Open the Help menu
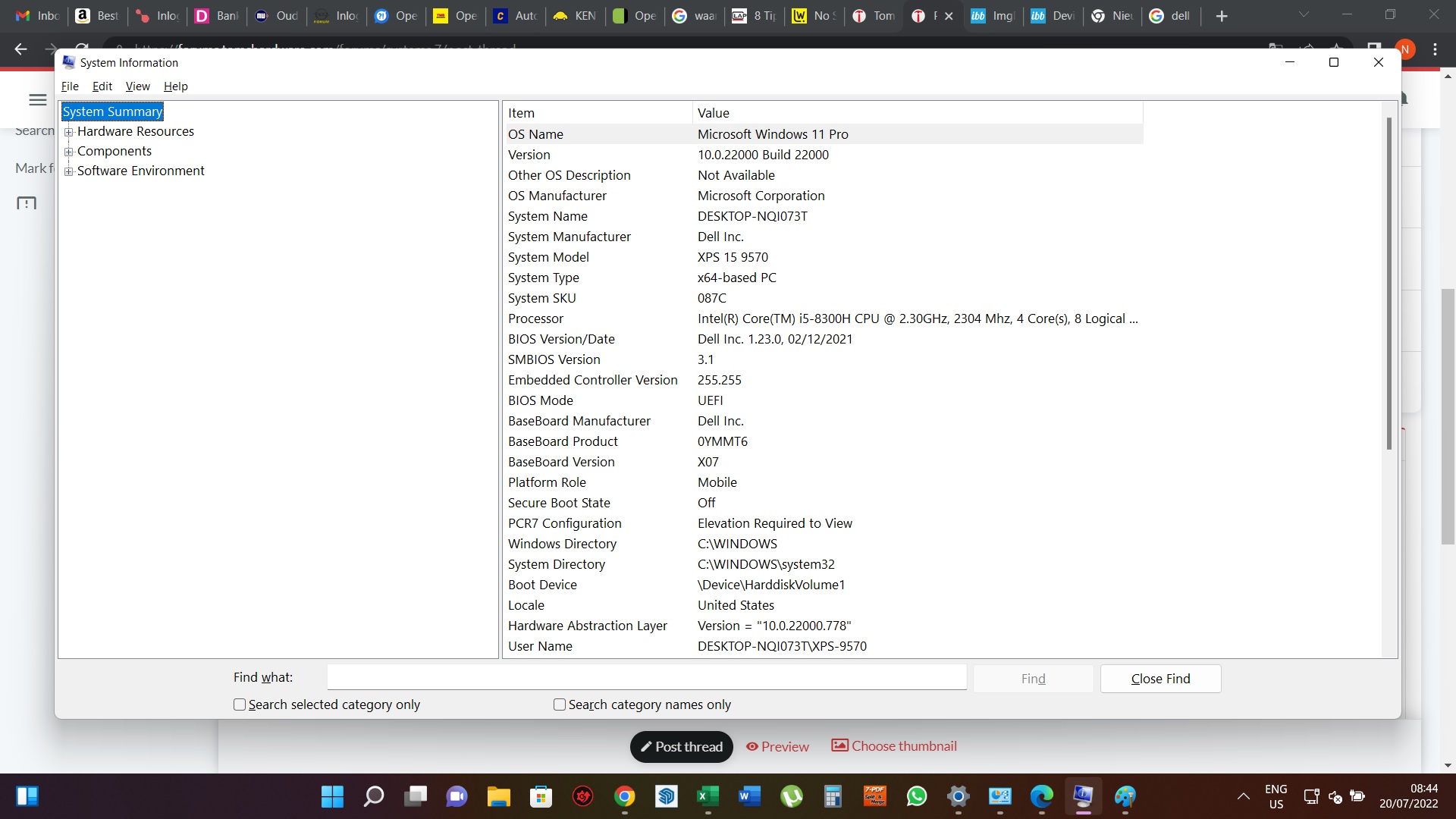Image resolution: width=1456 pixels, height=819 pixels. (x=176, y=86)
